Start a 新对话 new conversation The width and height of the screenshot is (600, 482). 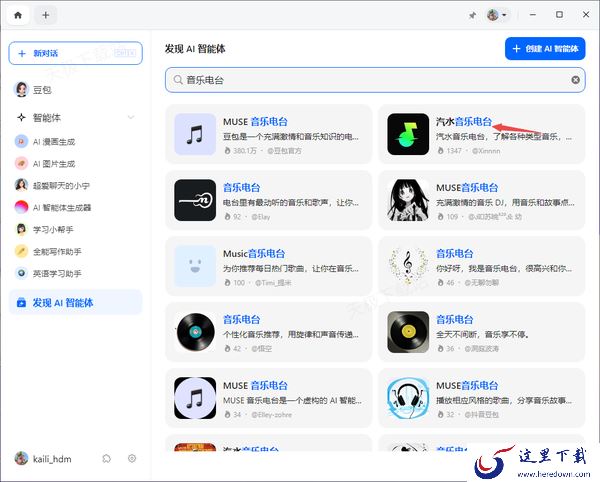coord(75,53)
